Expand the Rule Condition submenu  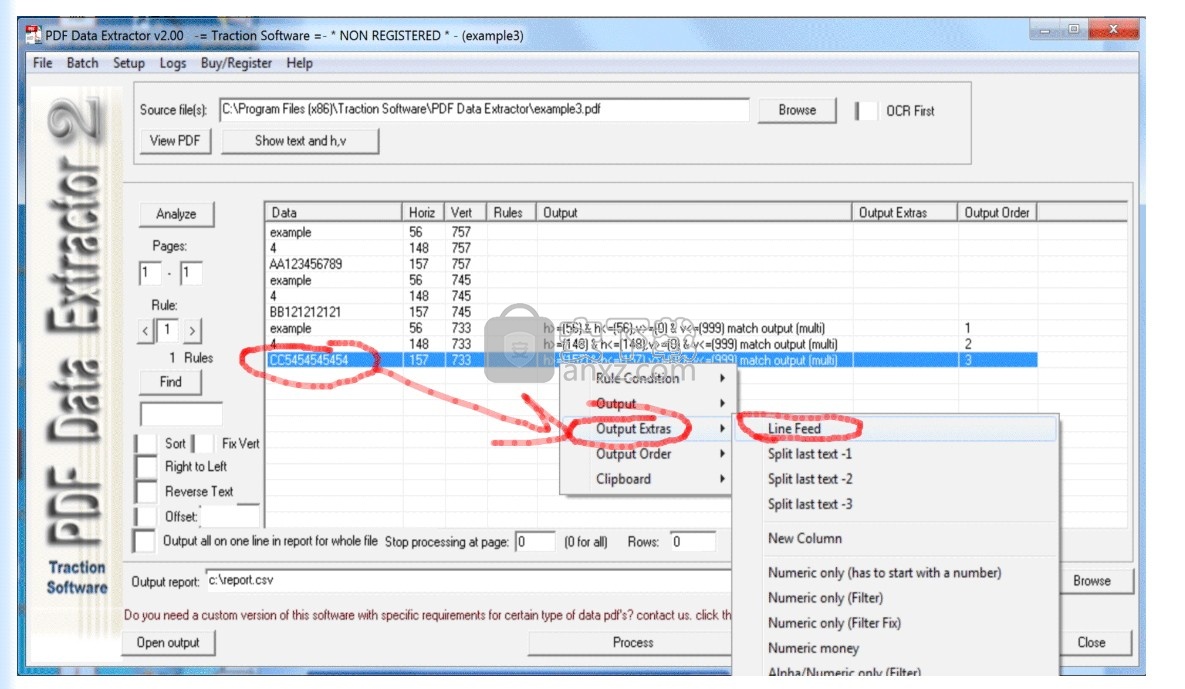(x=647, y=378)
